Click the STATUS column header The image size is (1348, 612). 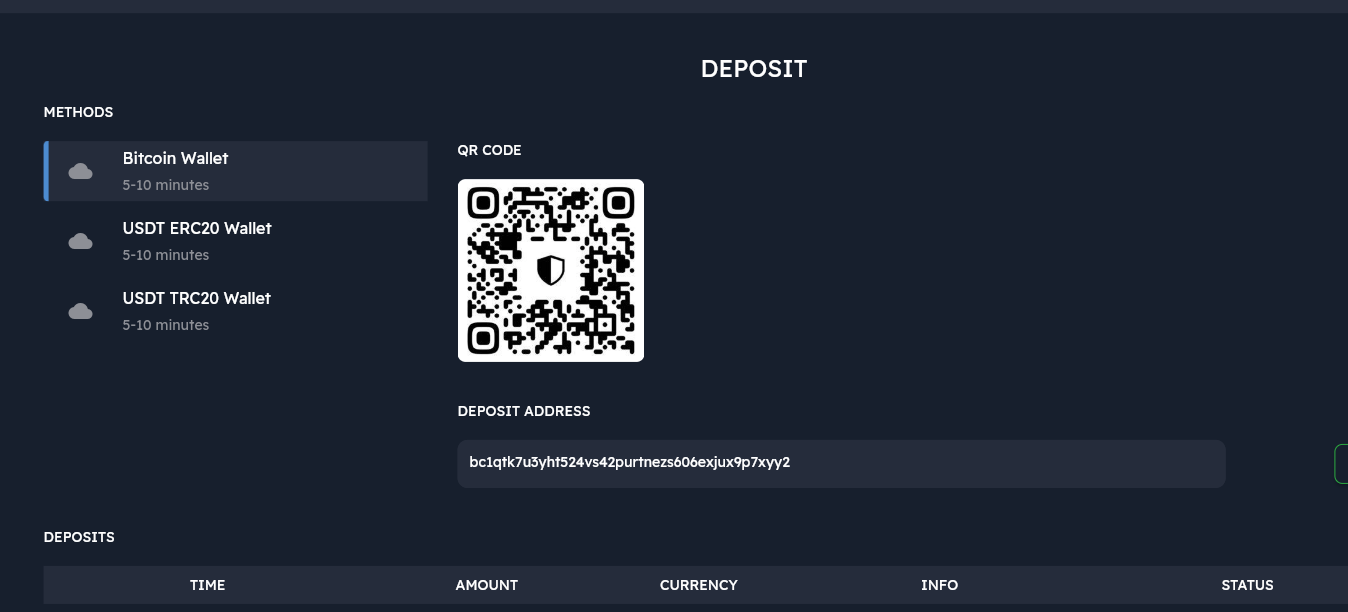(x=1248, y=585)
